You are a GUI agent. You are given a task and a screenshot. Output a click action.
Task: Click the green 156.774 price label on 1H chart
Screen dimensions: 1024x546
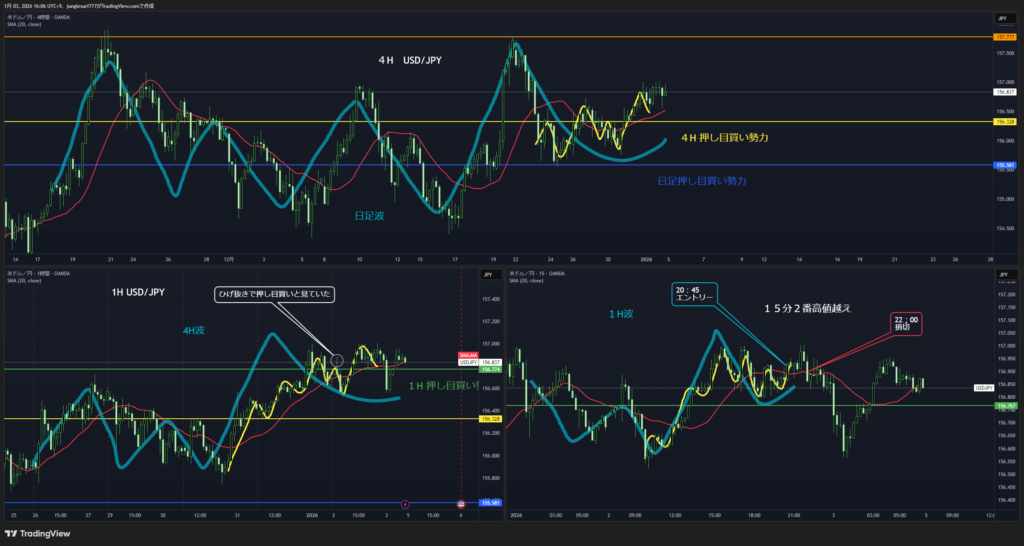(490, 370)
